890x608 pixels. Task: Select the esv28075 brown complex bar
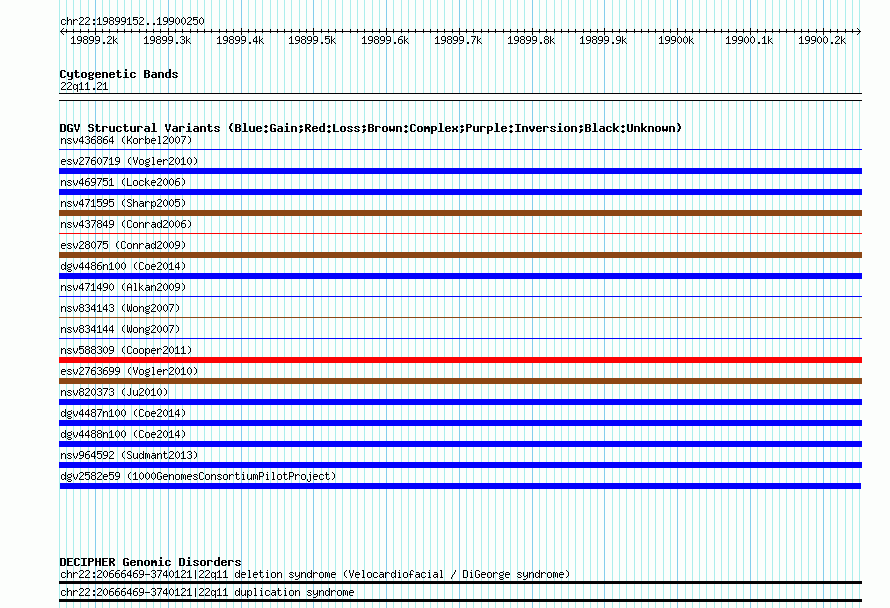click(x=460, y=255)
